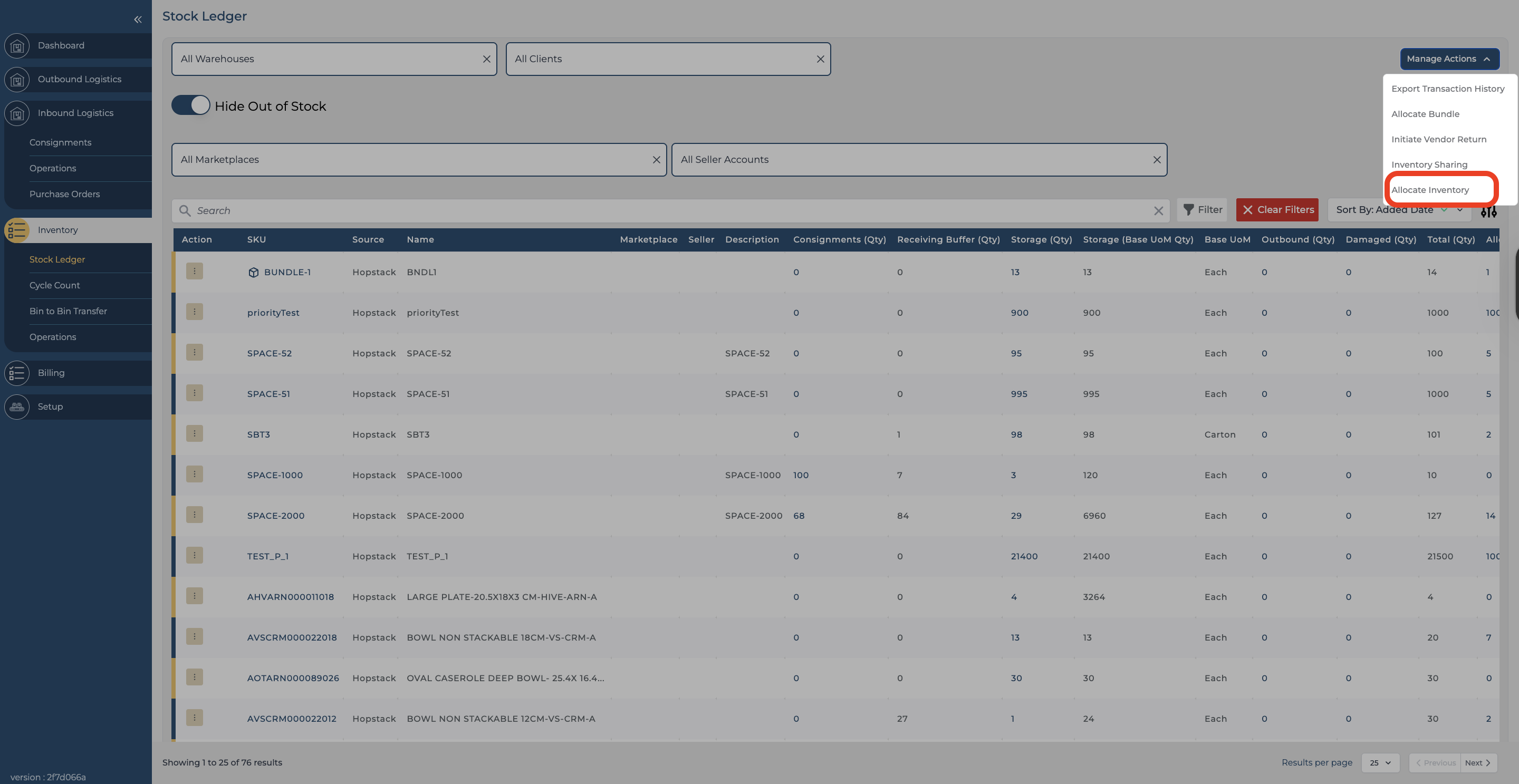The width and height of the screenshot is (1519, 784).
Task: Collapse the left navigation sidebar
Action: (x=138, y=19)
